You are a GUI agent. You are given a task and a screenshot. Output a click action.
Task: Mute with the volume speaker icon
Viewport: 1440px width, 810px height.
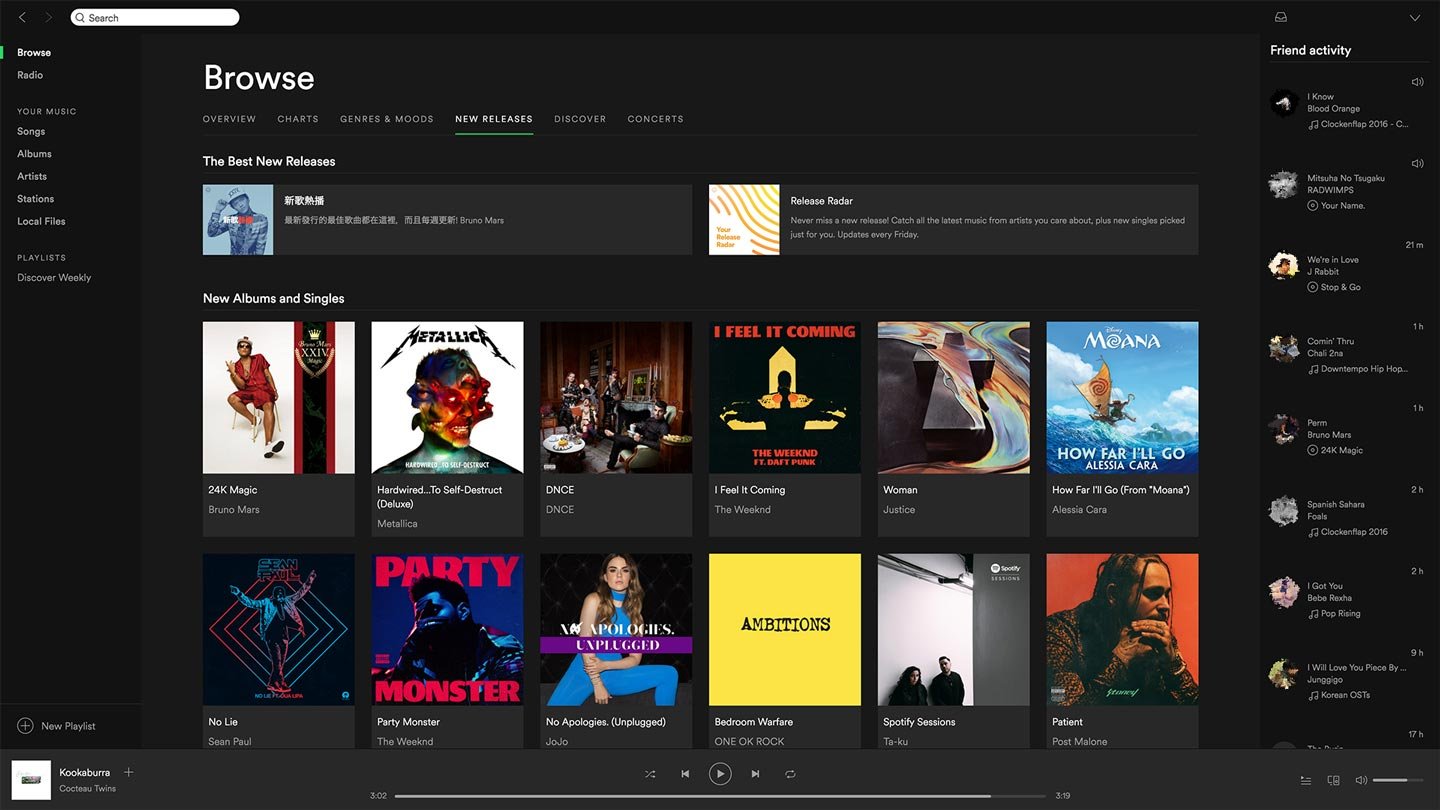click(1360, 780)
